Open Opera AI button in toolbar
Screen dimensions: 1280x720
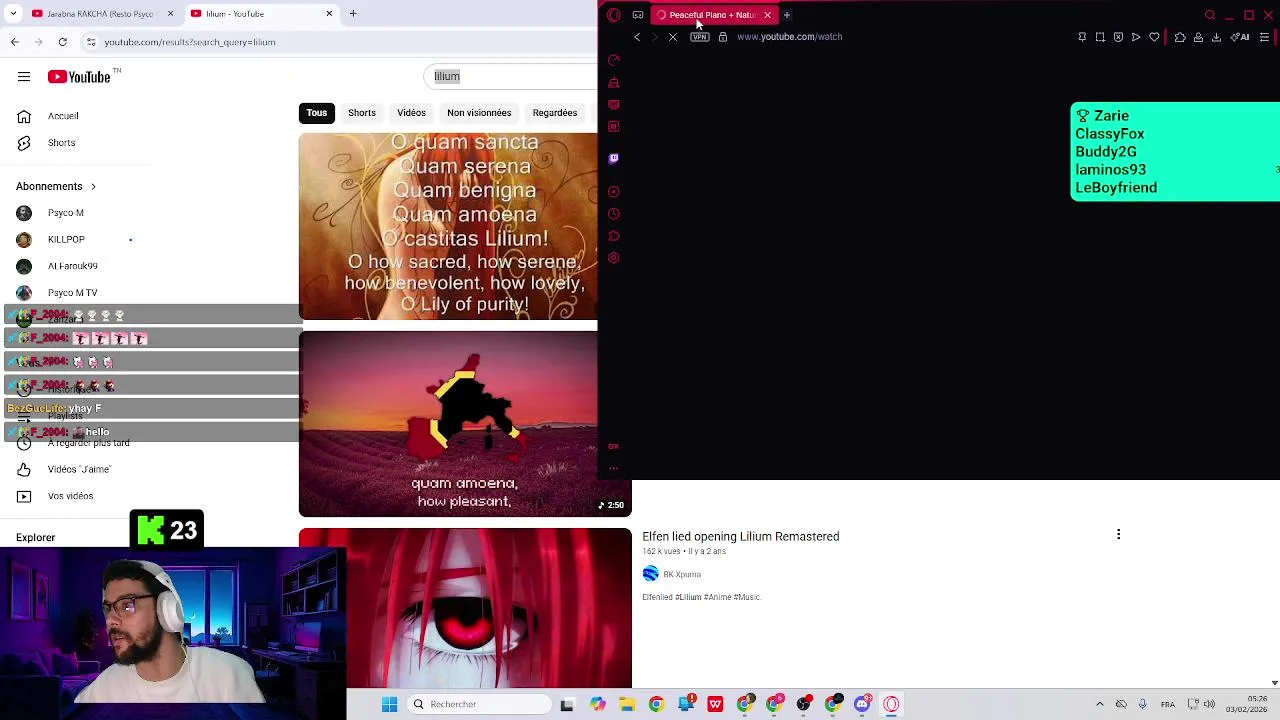[1240, 37]
